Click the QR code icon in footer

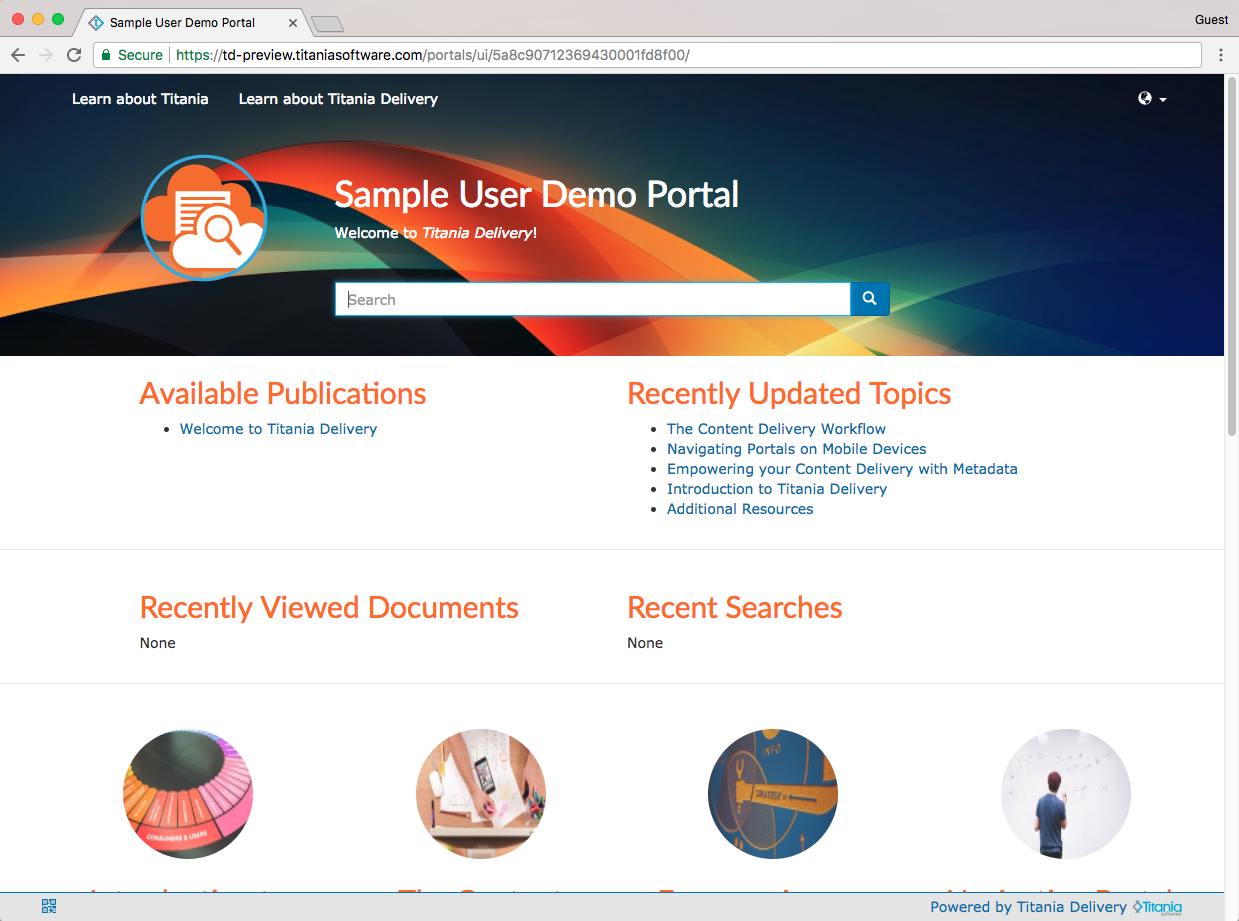click(49, 907)
